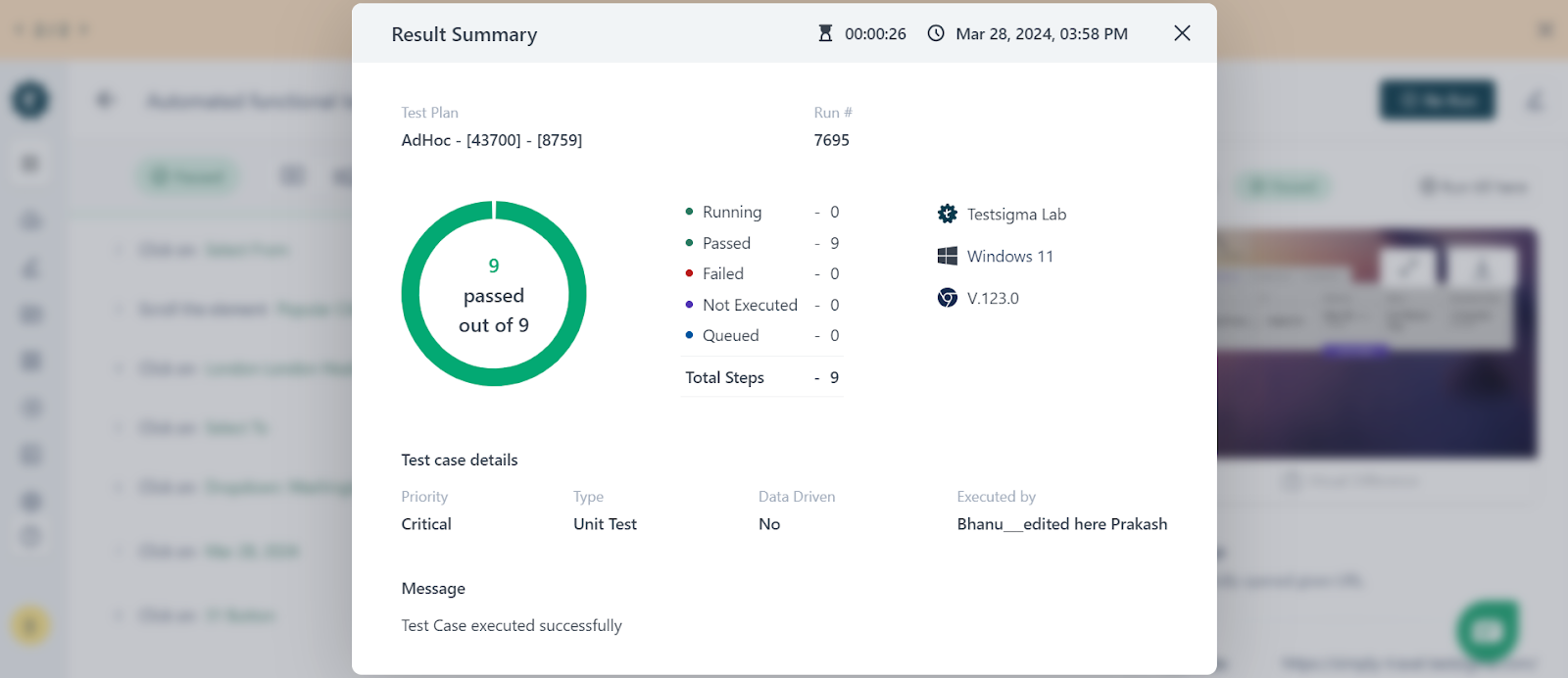The image size is (1568, 678).
Task: Select the Passed status row
Action: 762,243
